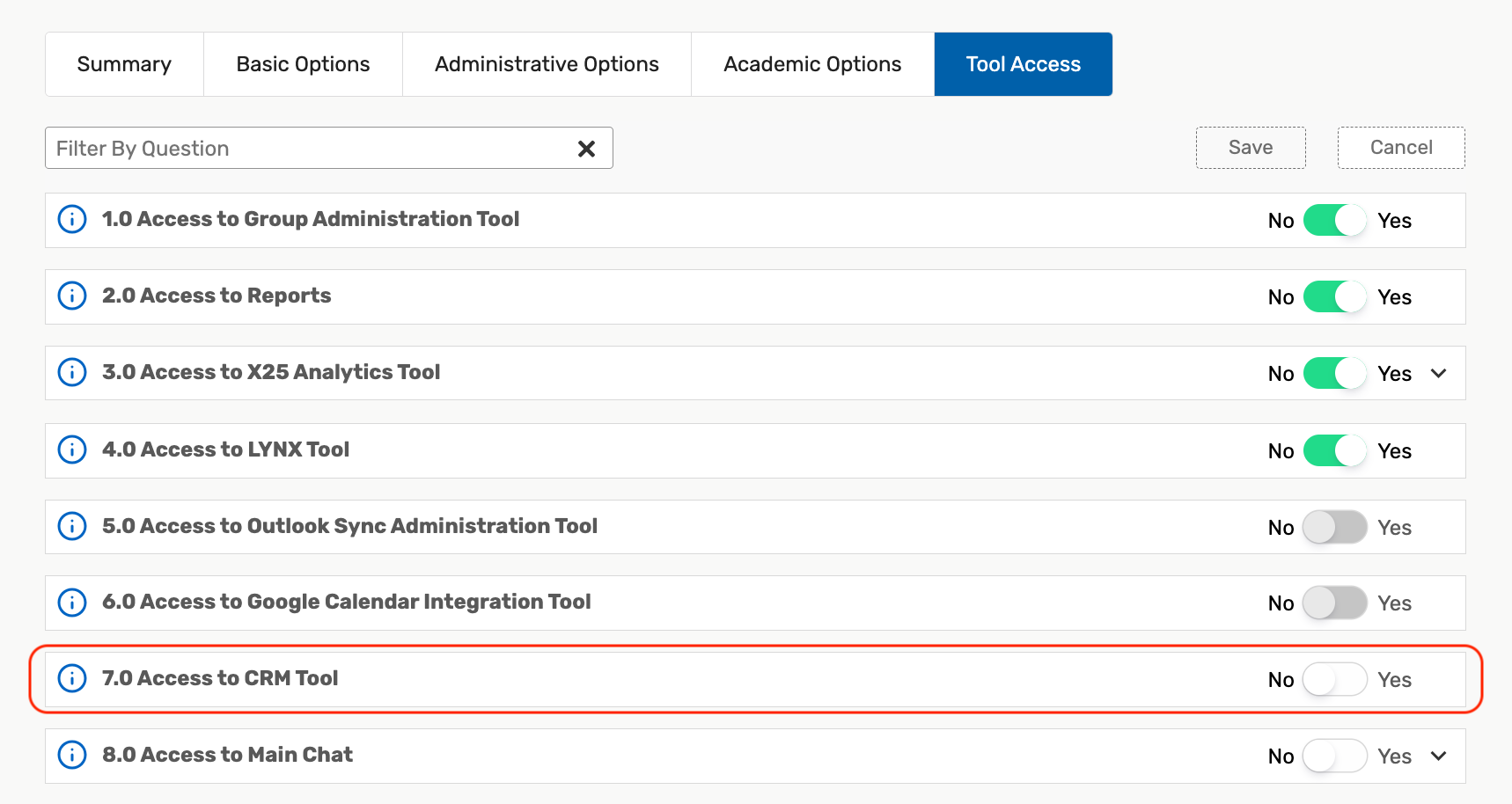Enable the Access to CRM Tool toggle

coord(1334,680)
